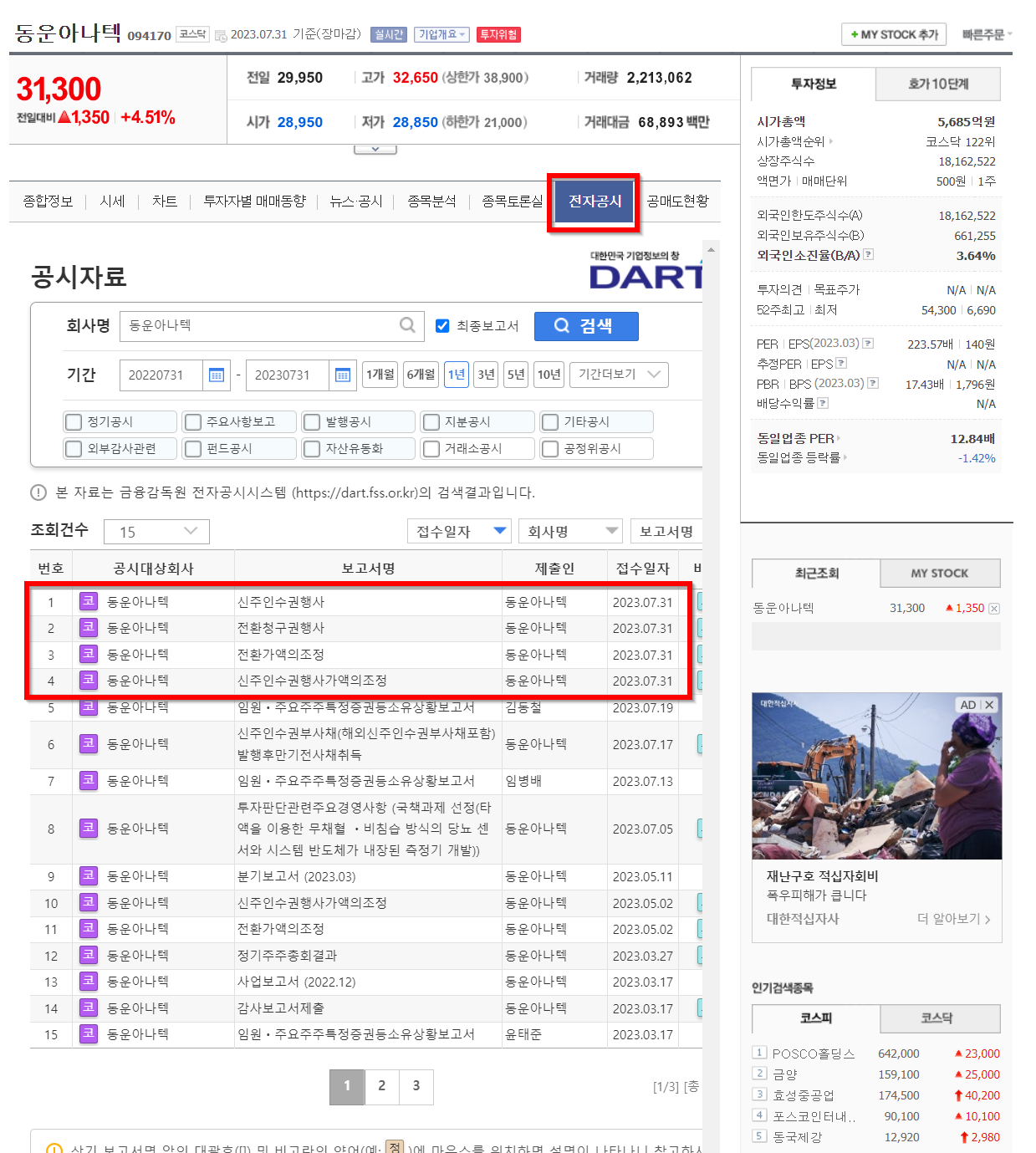Switch to the 종합정보 tab
This screenshot has height=1153, width=1036.
pyautogui.click(x=48, y=201)
